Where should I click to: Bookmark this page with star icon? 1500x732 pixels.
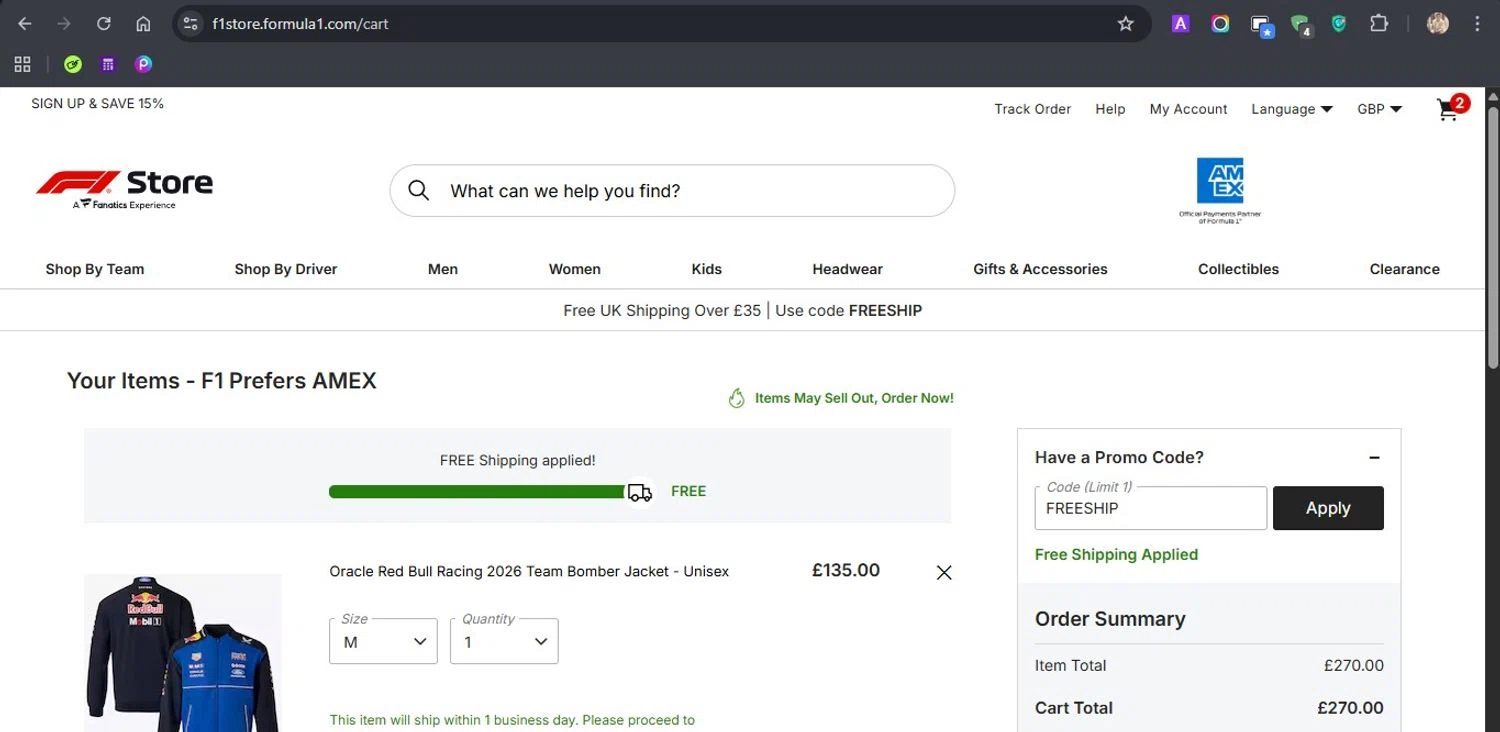pyautogui.click(x=1126, y=24)
